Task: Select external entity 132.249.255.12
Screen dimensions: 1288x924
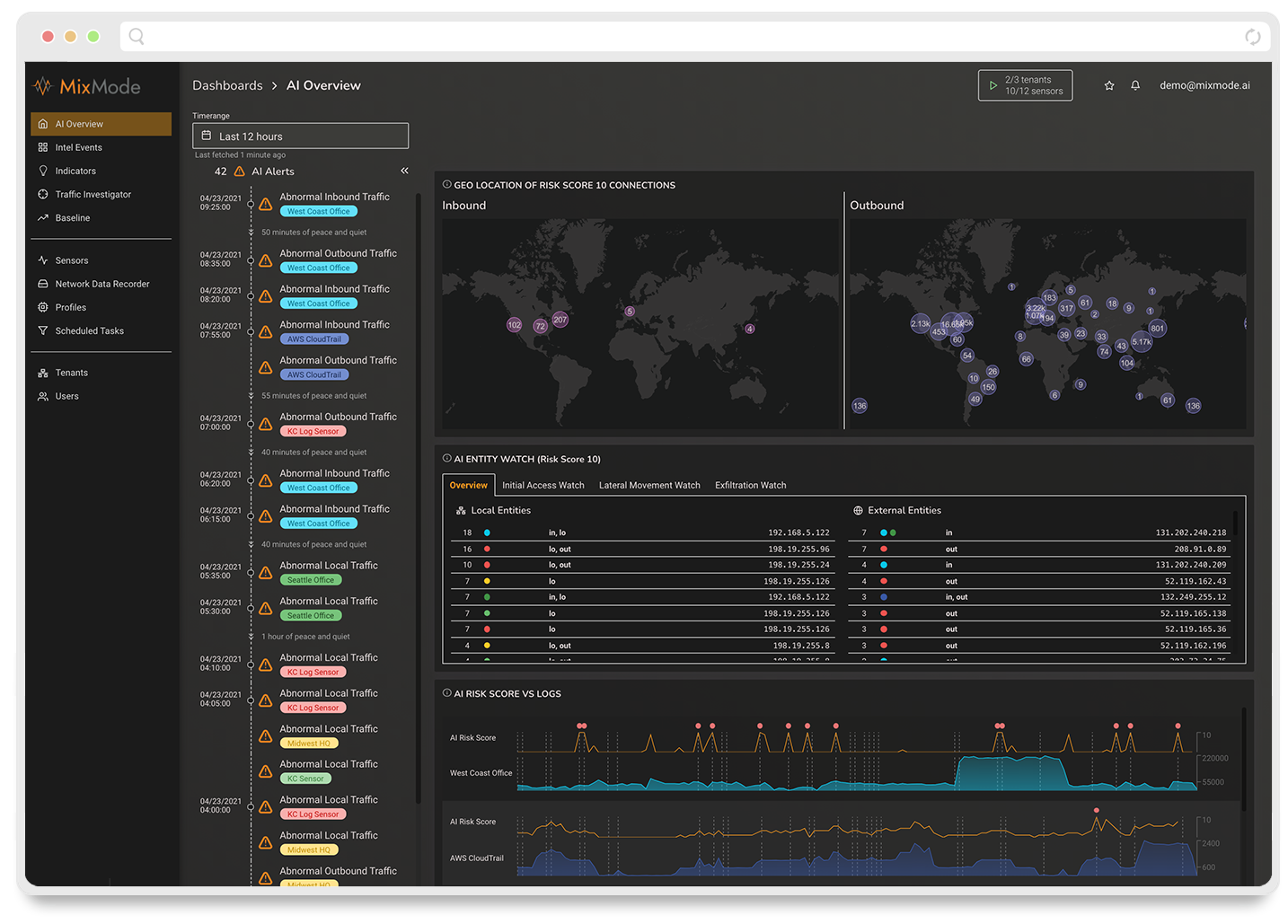Action: tap(1039, 597)
